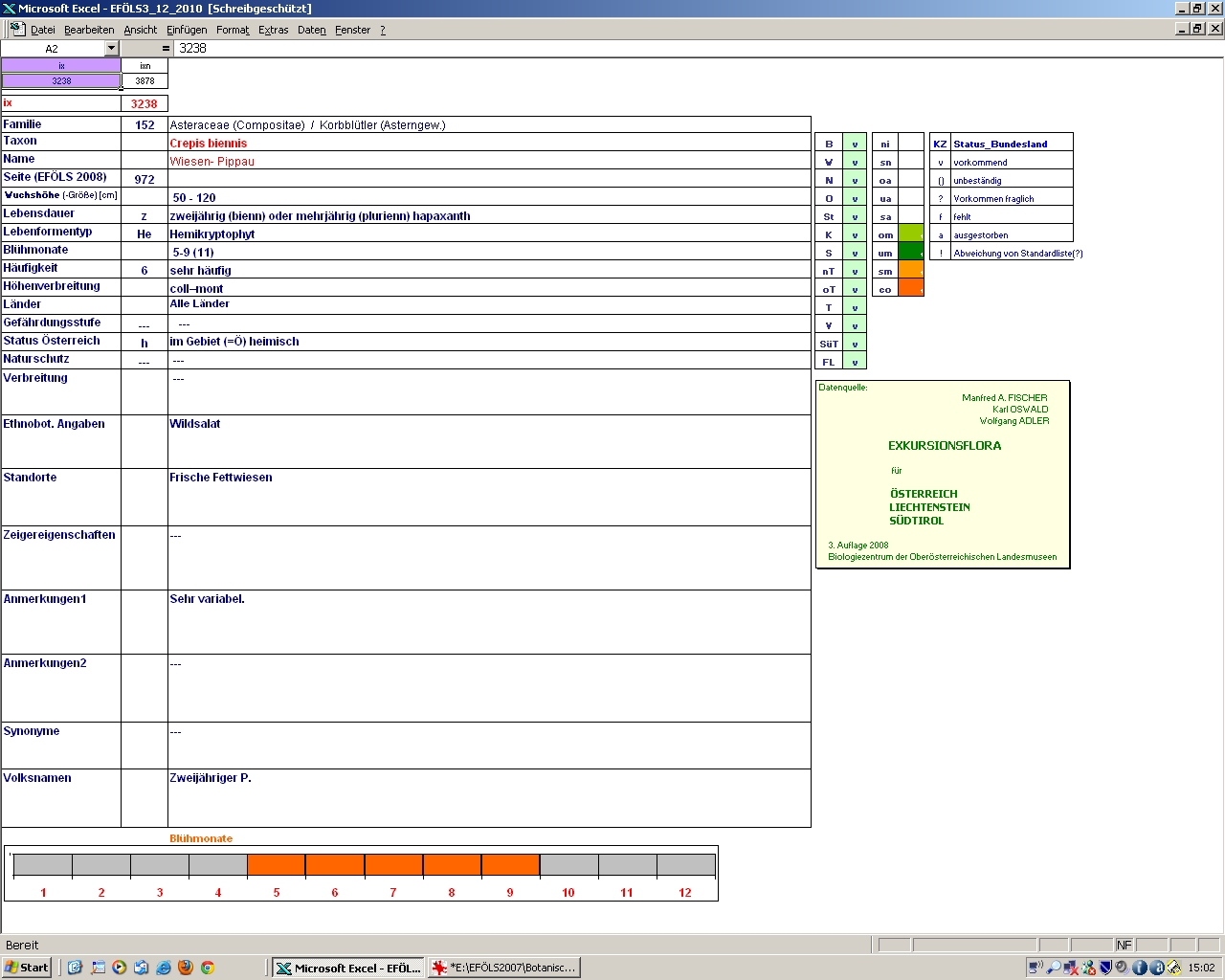The width and height of the screenshot is (1225, 980).
Task: Click the co dark orange color cell
Action: [x=911, y=288]
